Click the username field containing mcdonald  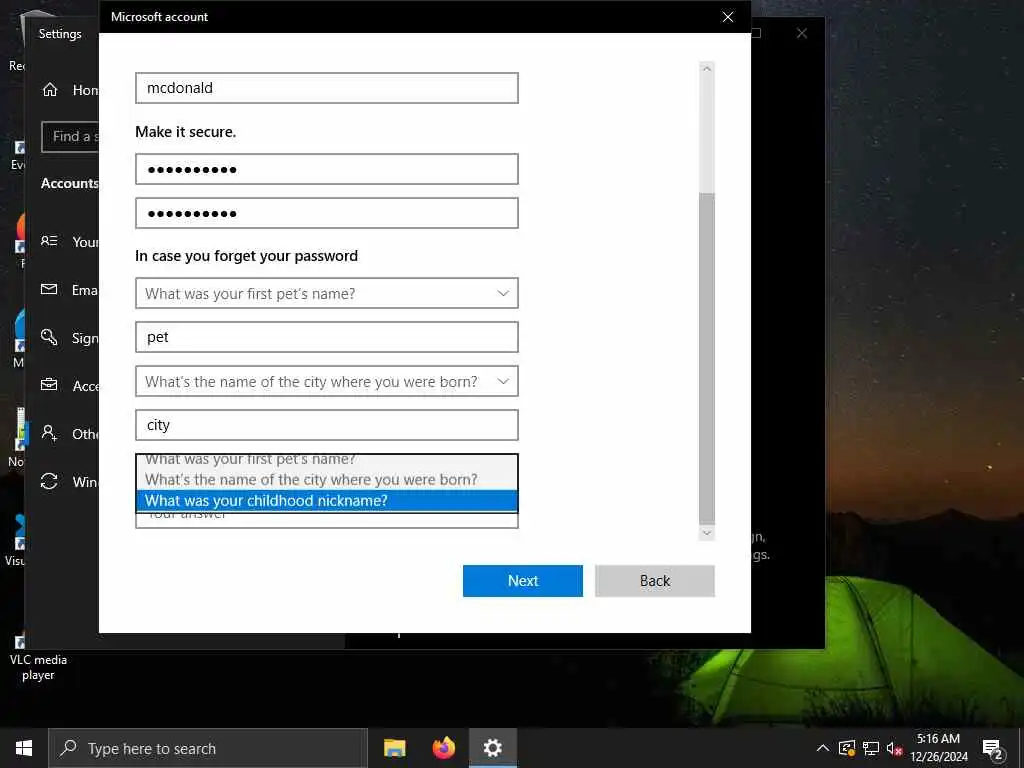[327, 88]
